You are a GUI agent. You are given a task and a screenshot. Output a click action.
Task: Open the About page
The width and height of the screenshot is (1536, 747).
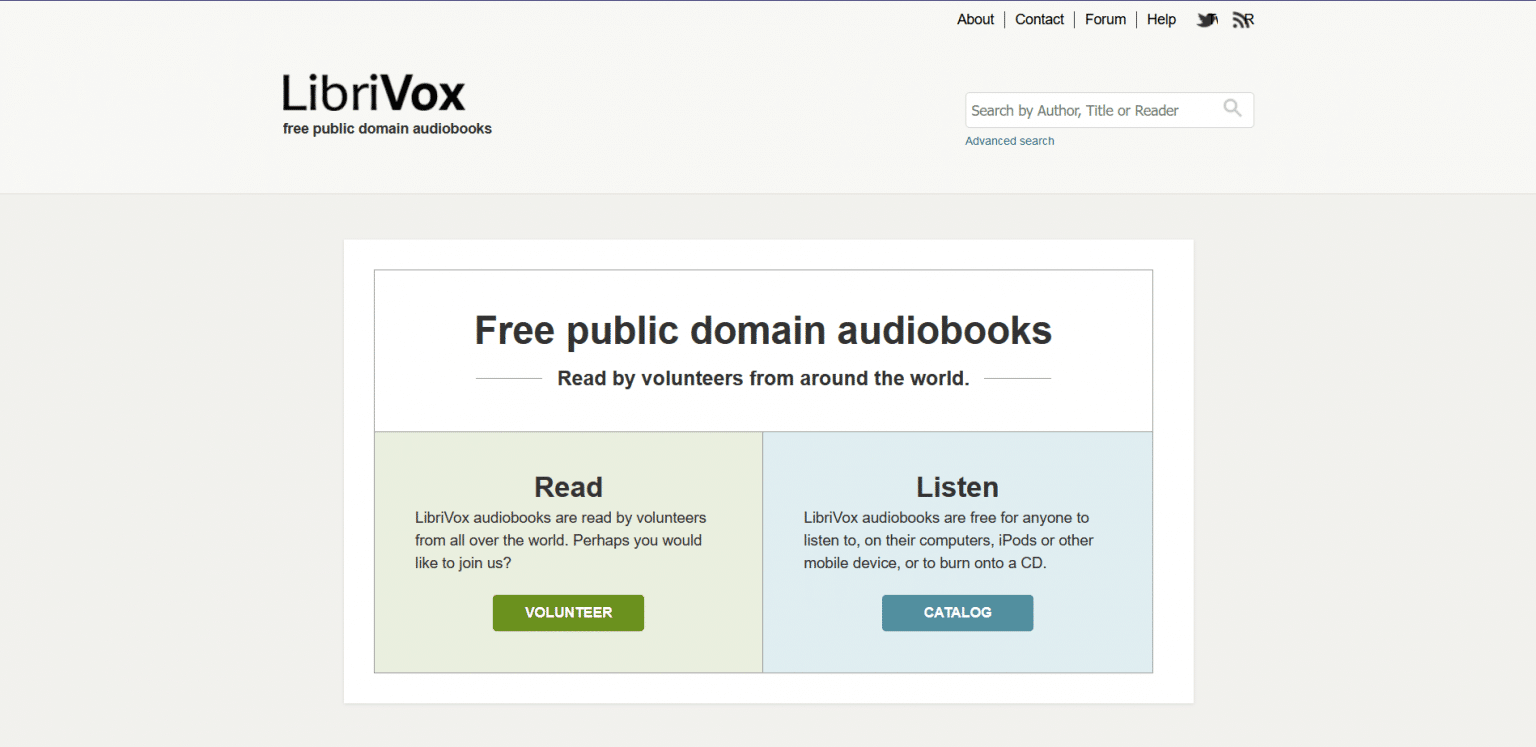[x=975, y=19]
